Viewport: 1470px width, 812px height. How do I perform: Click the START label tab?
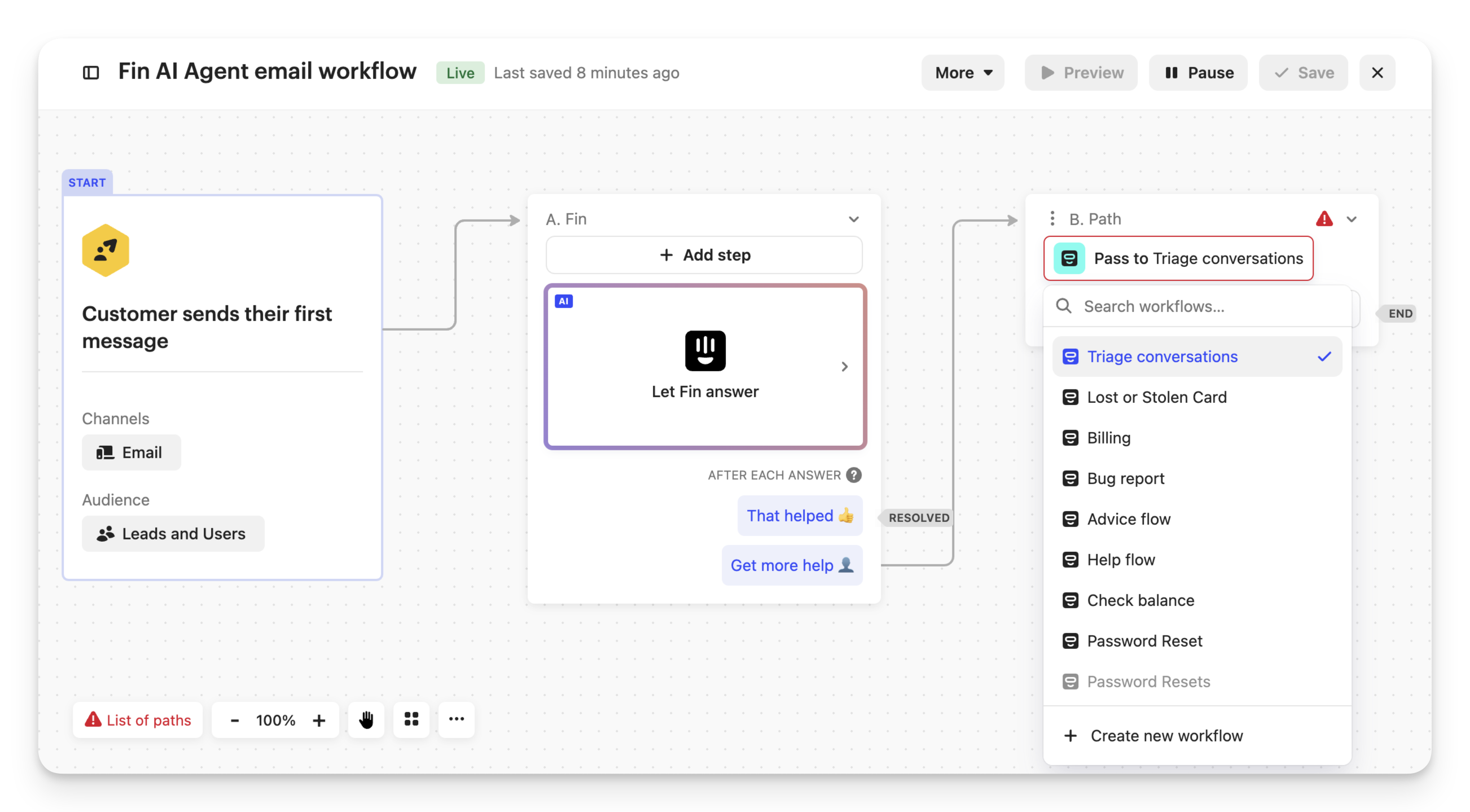(x=87, y=182)
